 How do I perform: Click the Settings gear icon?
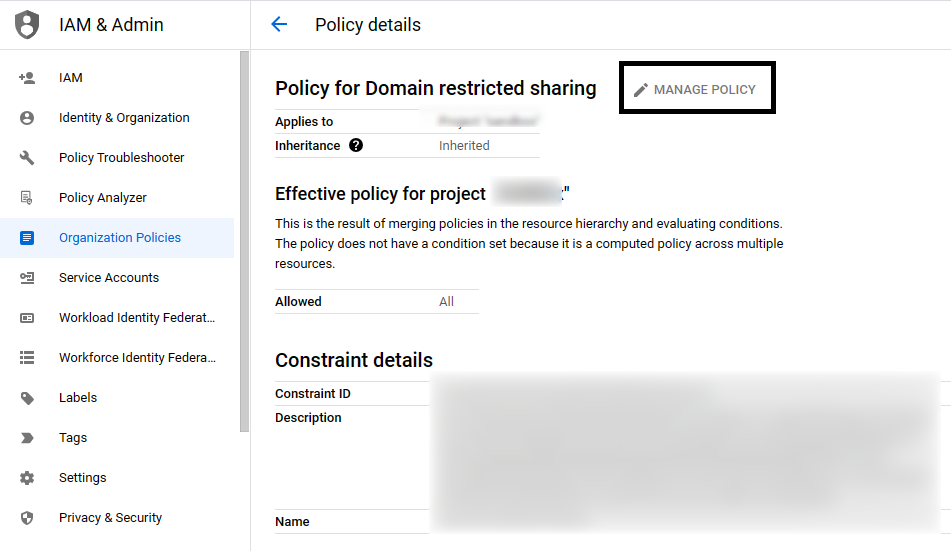(27, 478)
